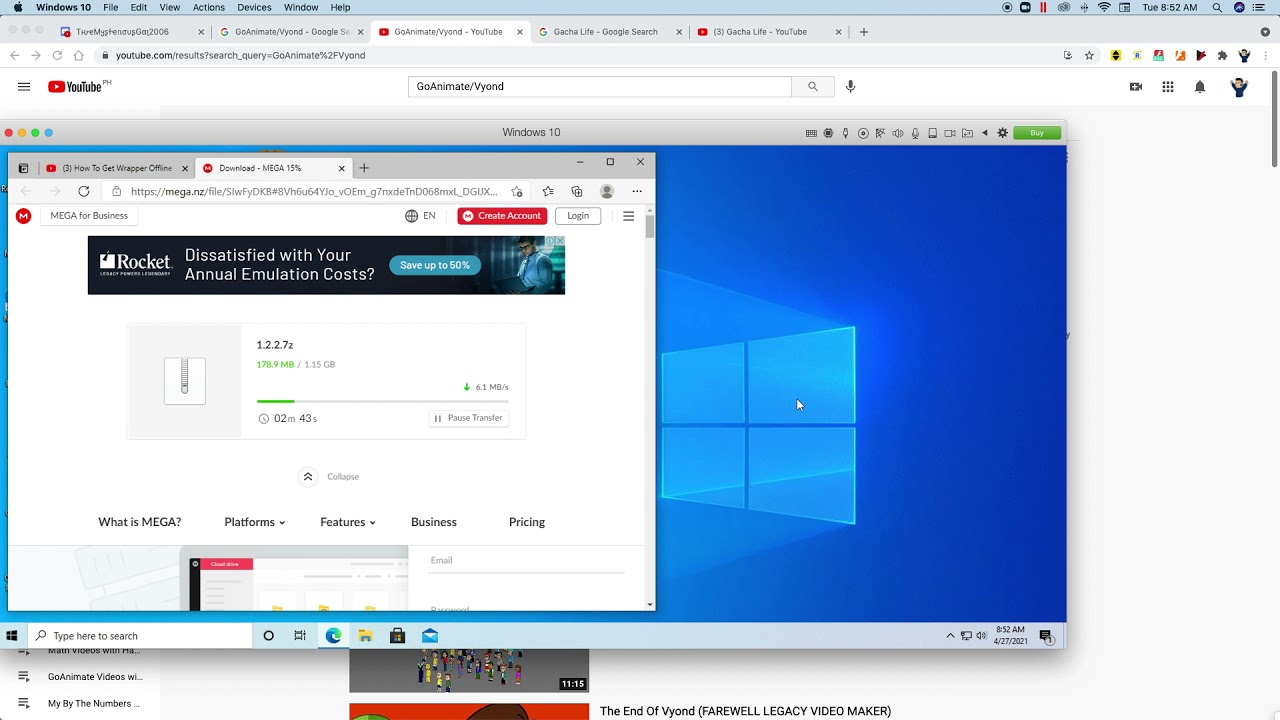Open the Features dropdown on MEGA page

click(x=347, y=522)
